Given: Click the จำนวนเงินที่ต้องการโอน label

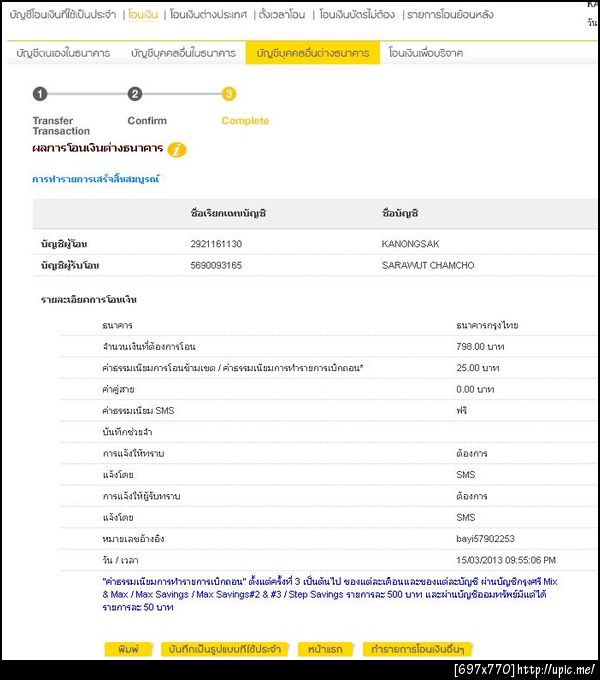Looking at the screenshot, I should [149, 347].
